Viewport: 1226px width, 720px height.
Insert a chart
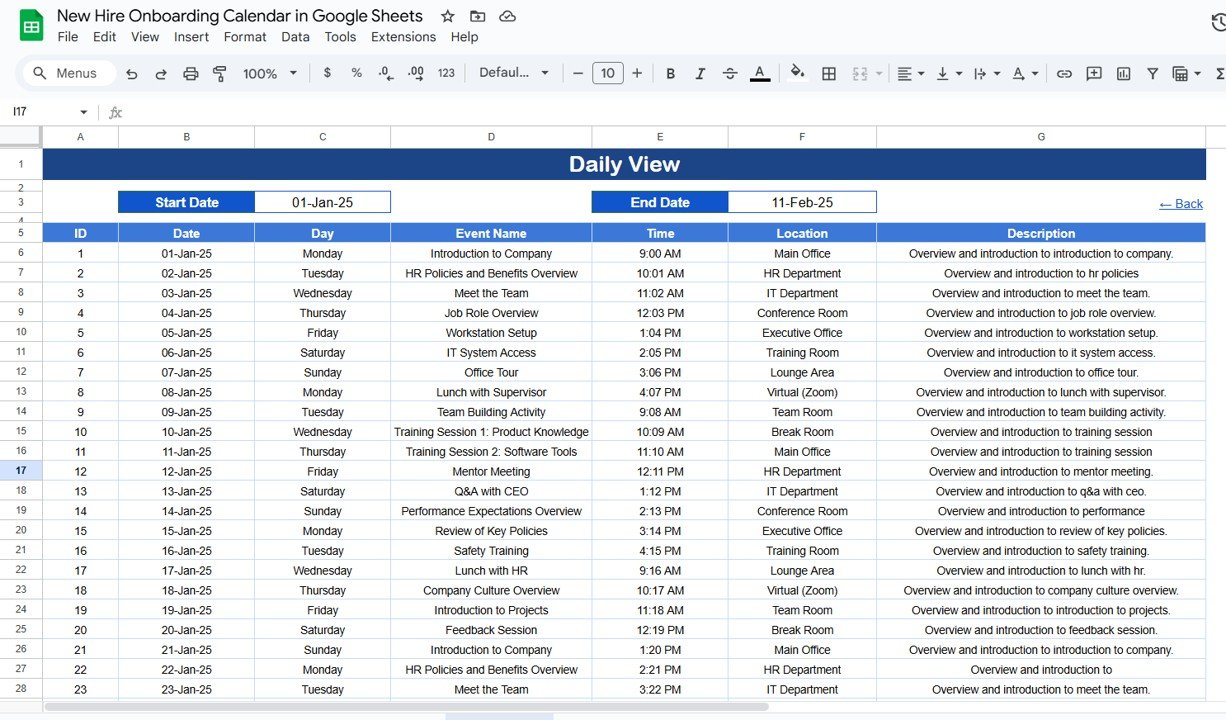[1123, 73]
